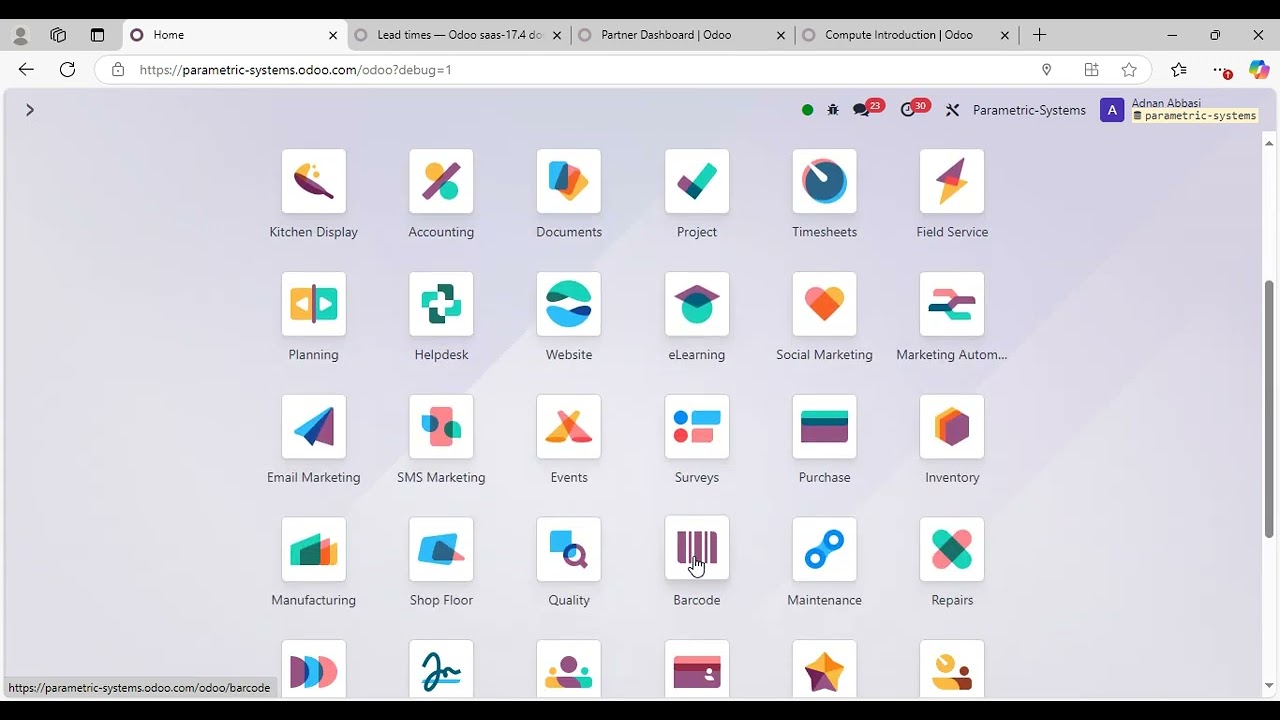Launch the Website app
This screenshot has height=720, width=1280.
coord(569,304)
